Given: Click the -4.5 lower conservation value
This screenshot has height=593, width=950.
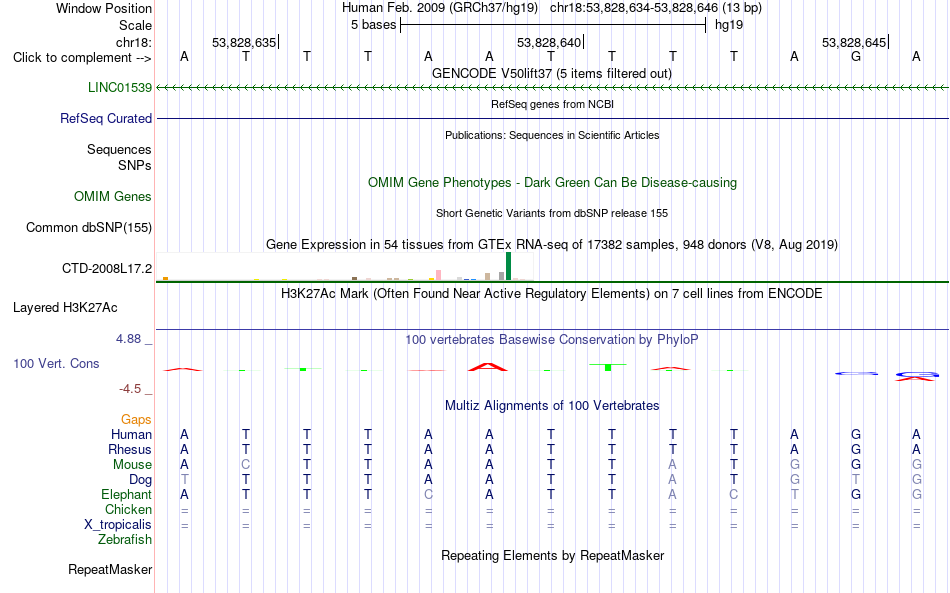Looking at the screenshot, I should click(x=130, y=389).
